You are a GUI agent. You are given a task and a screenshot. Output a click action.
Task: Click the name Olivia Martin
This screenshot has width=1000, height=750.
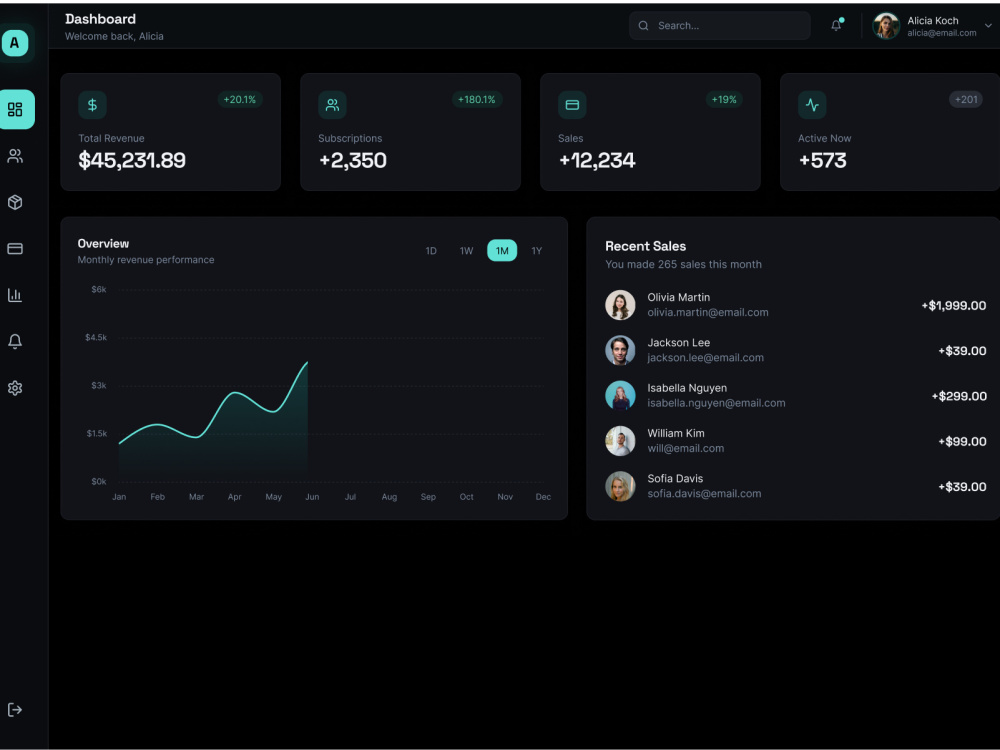[x=679, y=297]
